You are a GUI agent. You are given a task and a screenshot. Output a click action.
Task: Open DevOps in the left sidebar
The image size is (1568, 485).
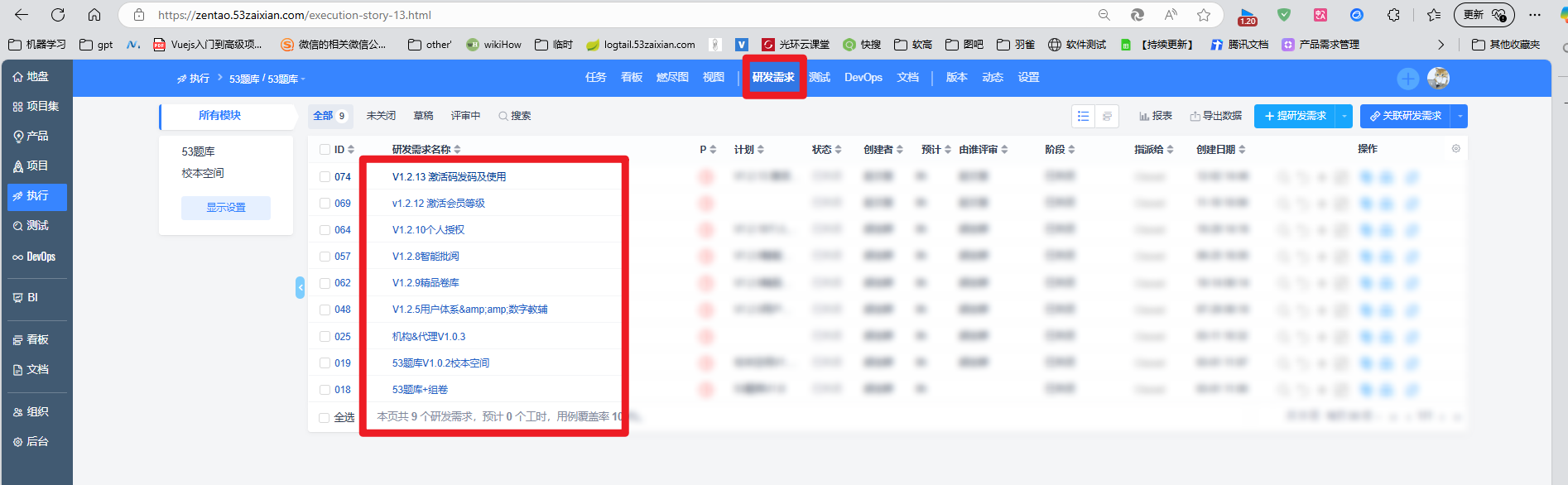click(x=34, y=257)
